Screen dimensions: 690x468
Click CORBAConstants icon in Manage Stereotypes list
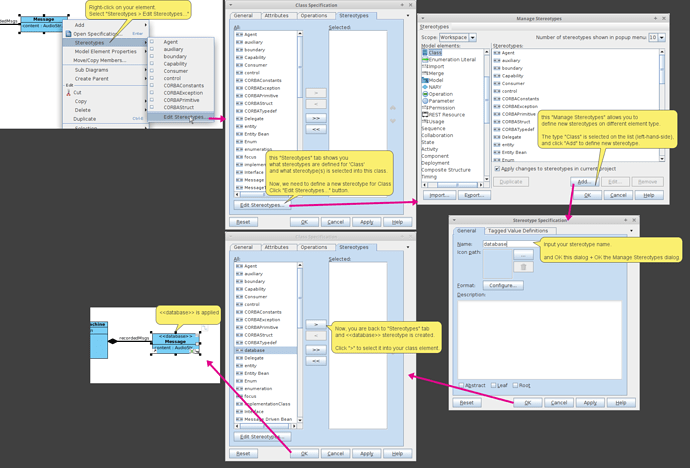(x=497, y=99)
